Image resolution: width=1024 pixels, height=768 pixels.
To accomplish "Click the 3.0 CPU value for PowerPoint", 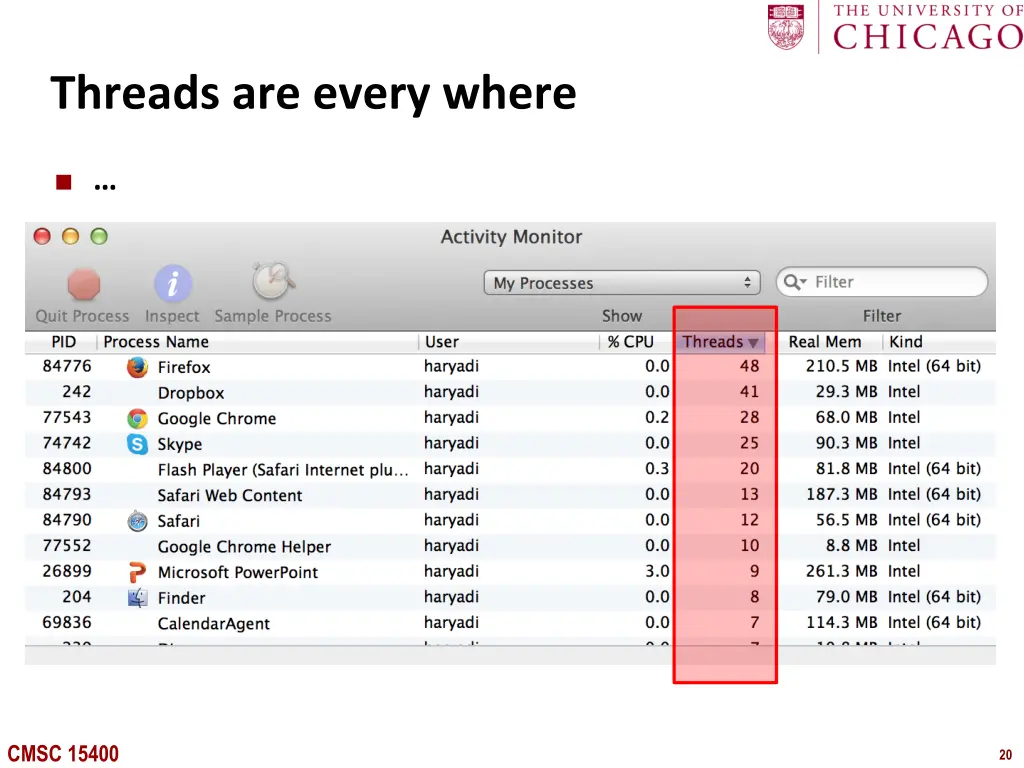I will pyautogui.click(x=657, y=571).
